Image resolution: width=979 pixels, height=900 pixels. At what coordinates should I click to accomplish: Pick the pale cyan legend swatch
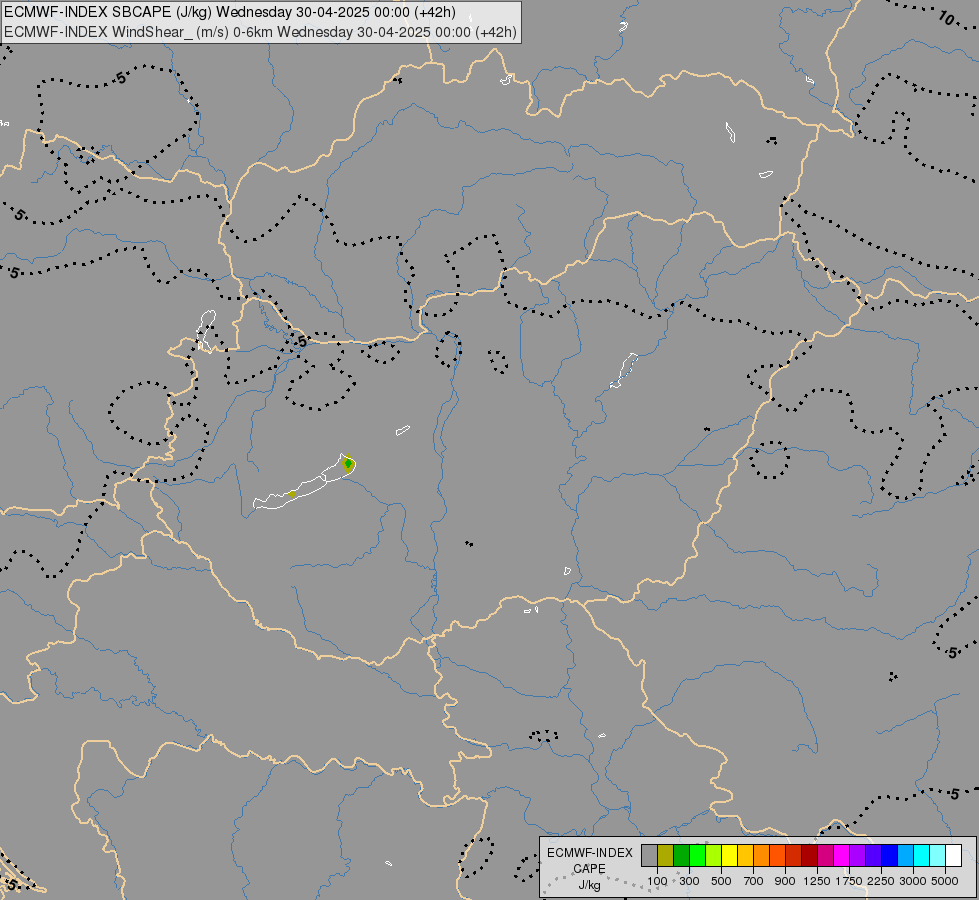pyautogui.click(x=938, y=856)
